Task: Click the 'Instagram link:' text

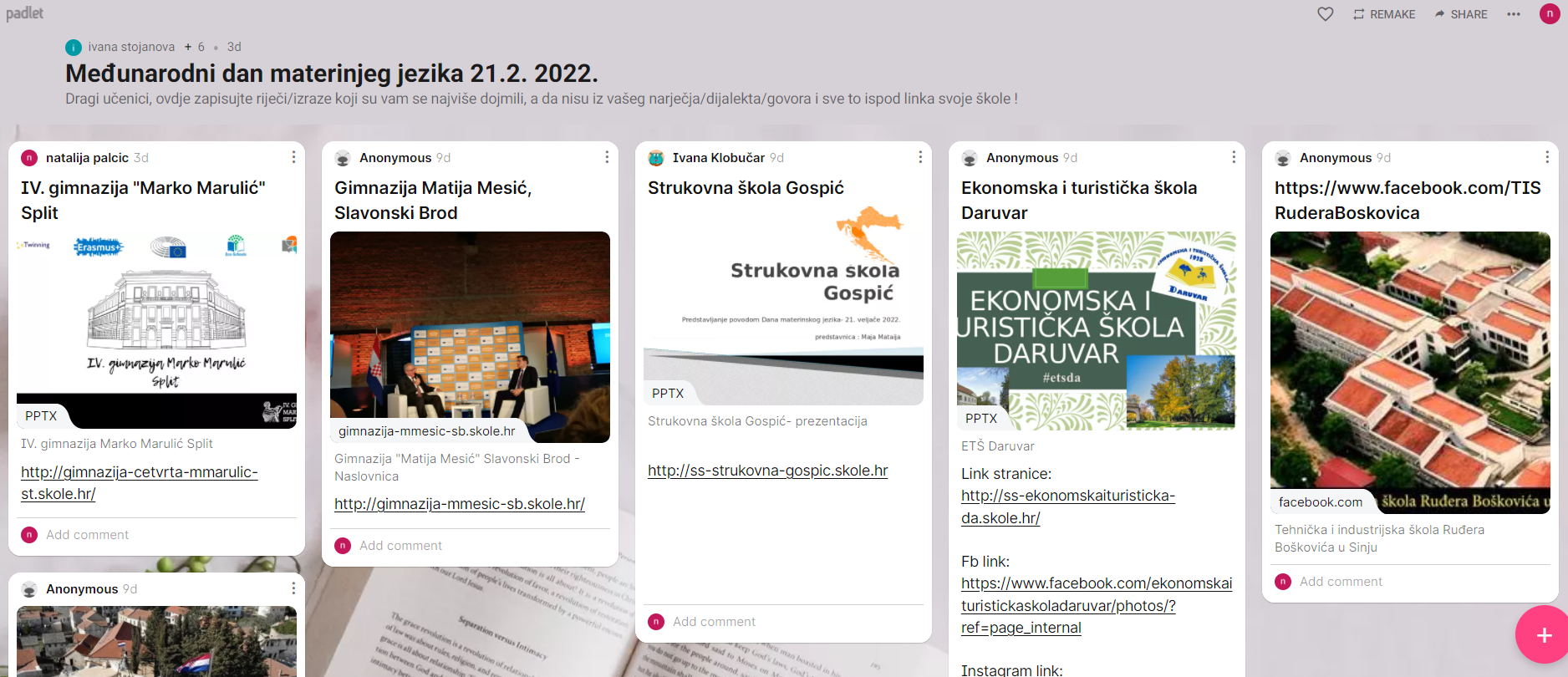Action: coord(1012,670)
